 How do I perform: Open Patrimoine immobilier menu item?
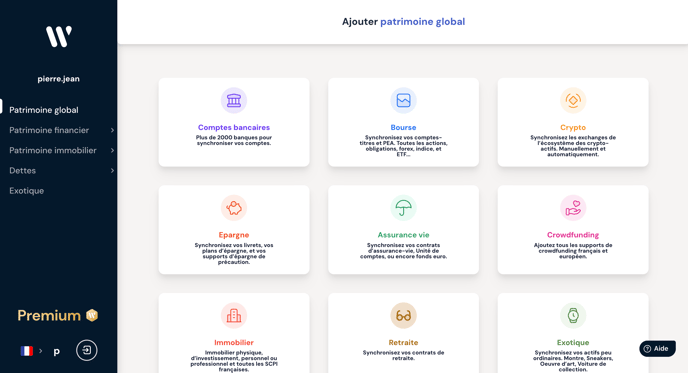53,151
